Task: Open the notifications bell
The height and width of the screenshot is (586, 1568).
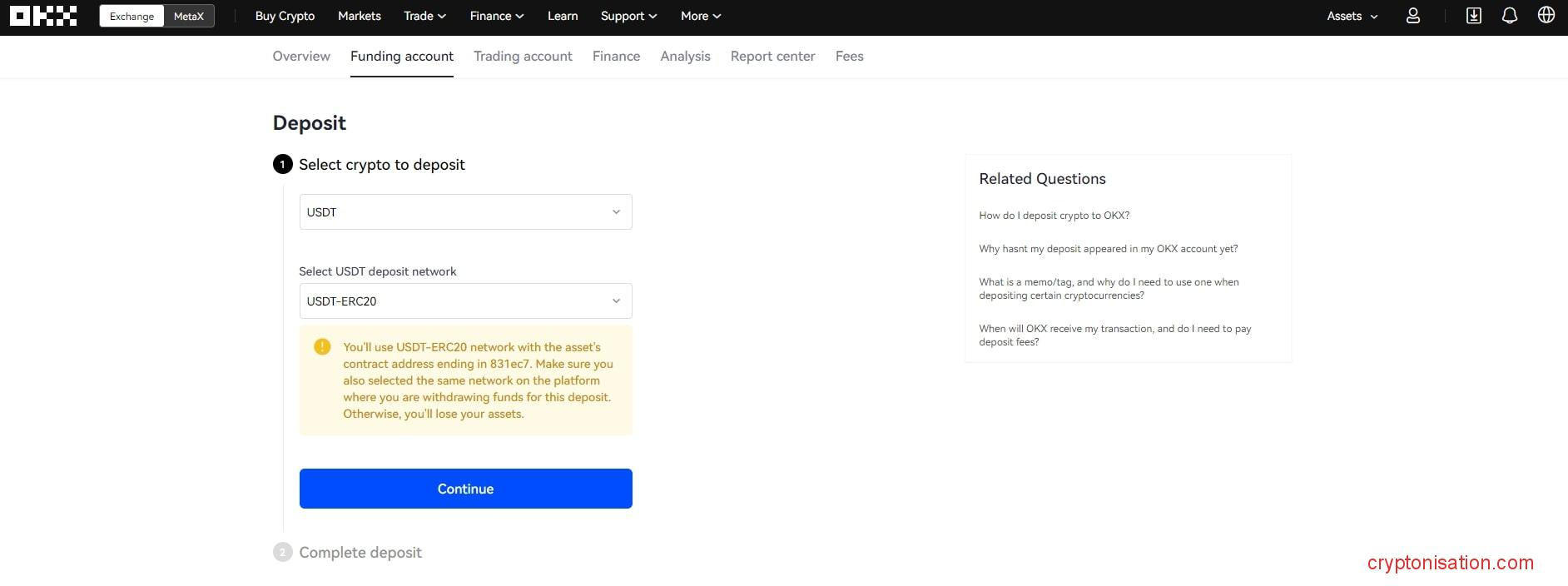Action: (1509, 16)
